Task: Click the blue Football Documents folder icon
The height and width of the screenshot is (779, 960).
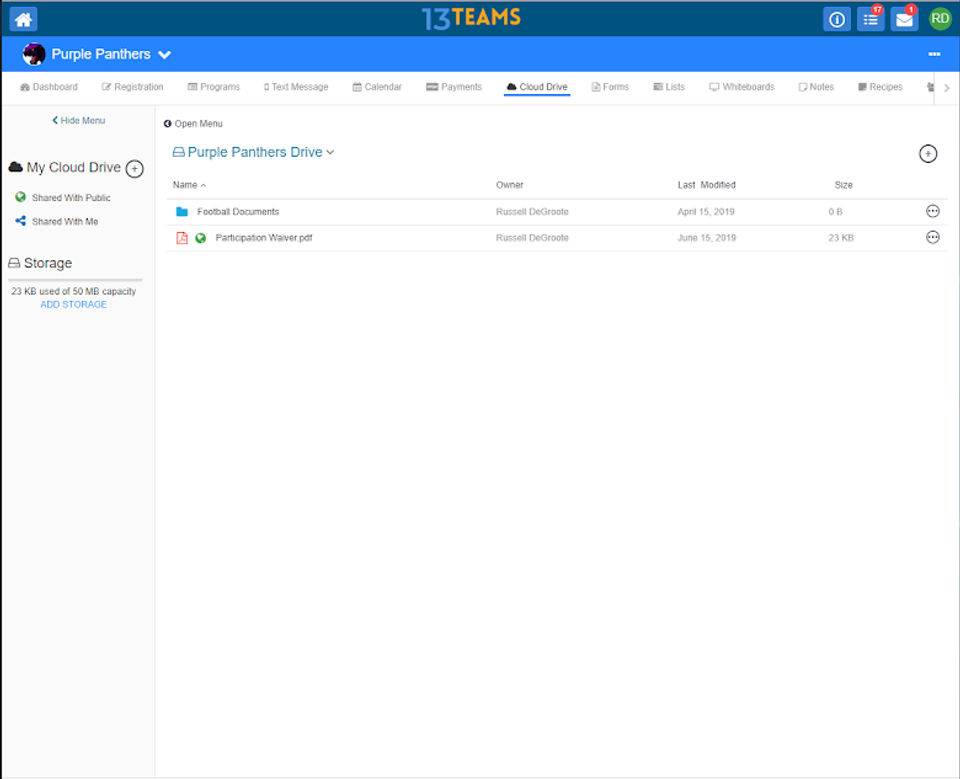Action: coord(182,212)
